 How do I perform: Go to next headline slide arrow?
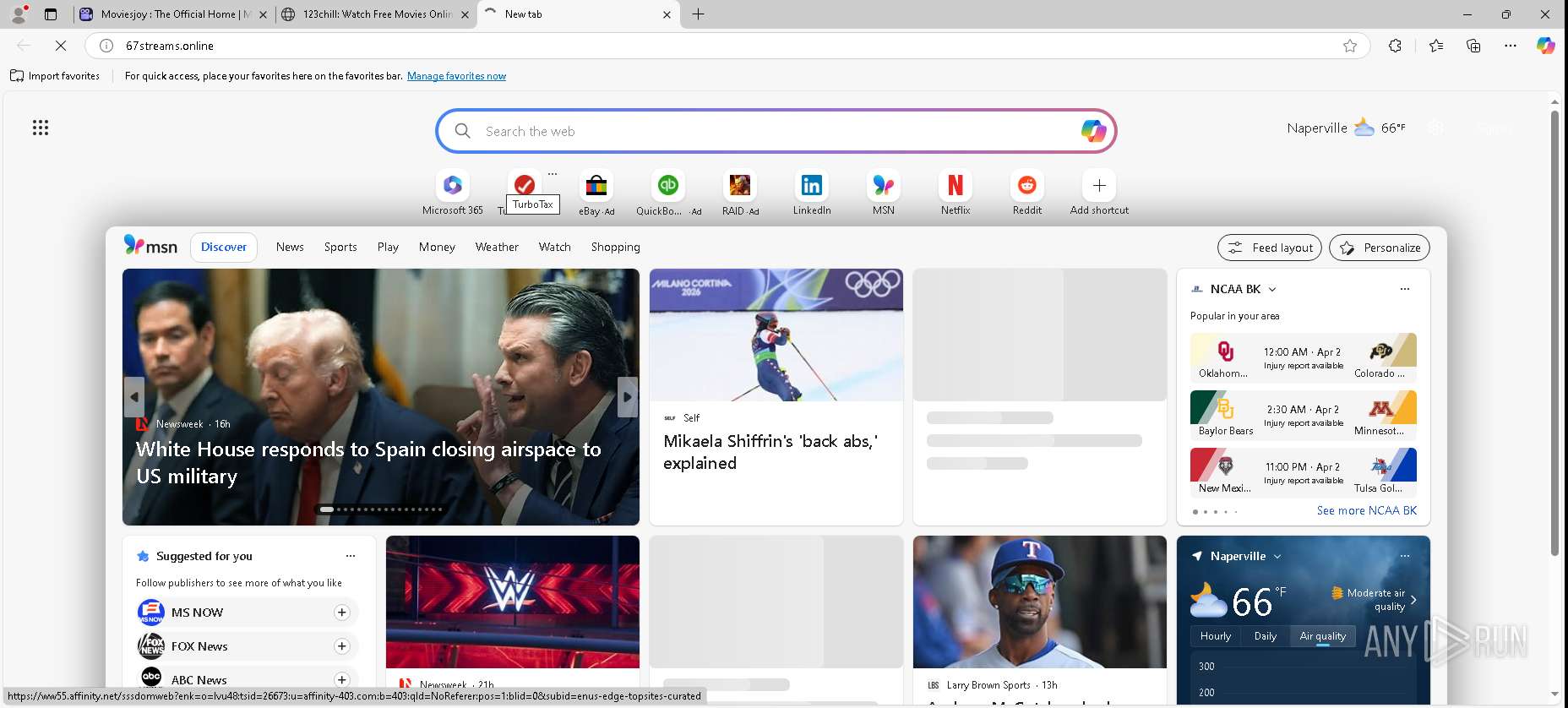628,396
